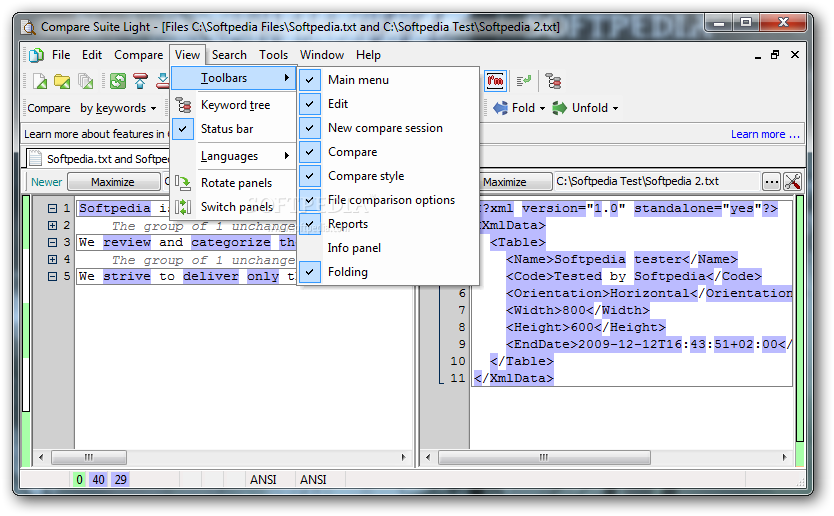834x516 pixels.
Task: Click the right file path field
Action: point(656,181)
